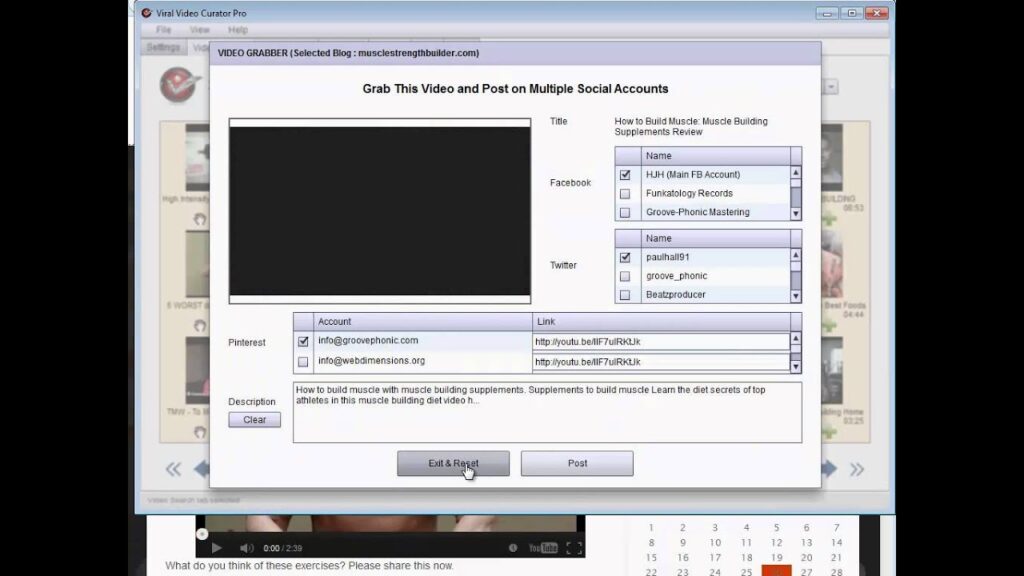Image resolution: width=1024 pixels, height=576 pixels.
Task: Click the Pinterest Link column header
Action: (661, 321)
